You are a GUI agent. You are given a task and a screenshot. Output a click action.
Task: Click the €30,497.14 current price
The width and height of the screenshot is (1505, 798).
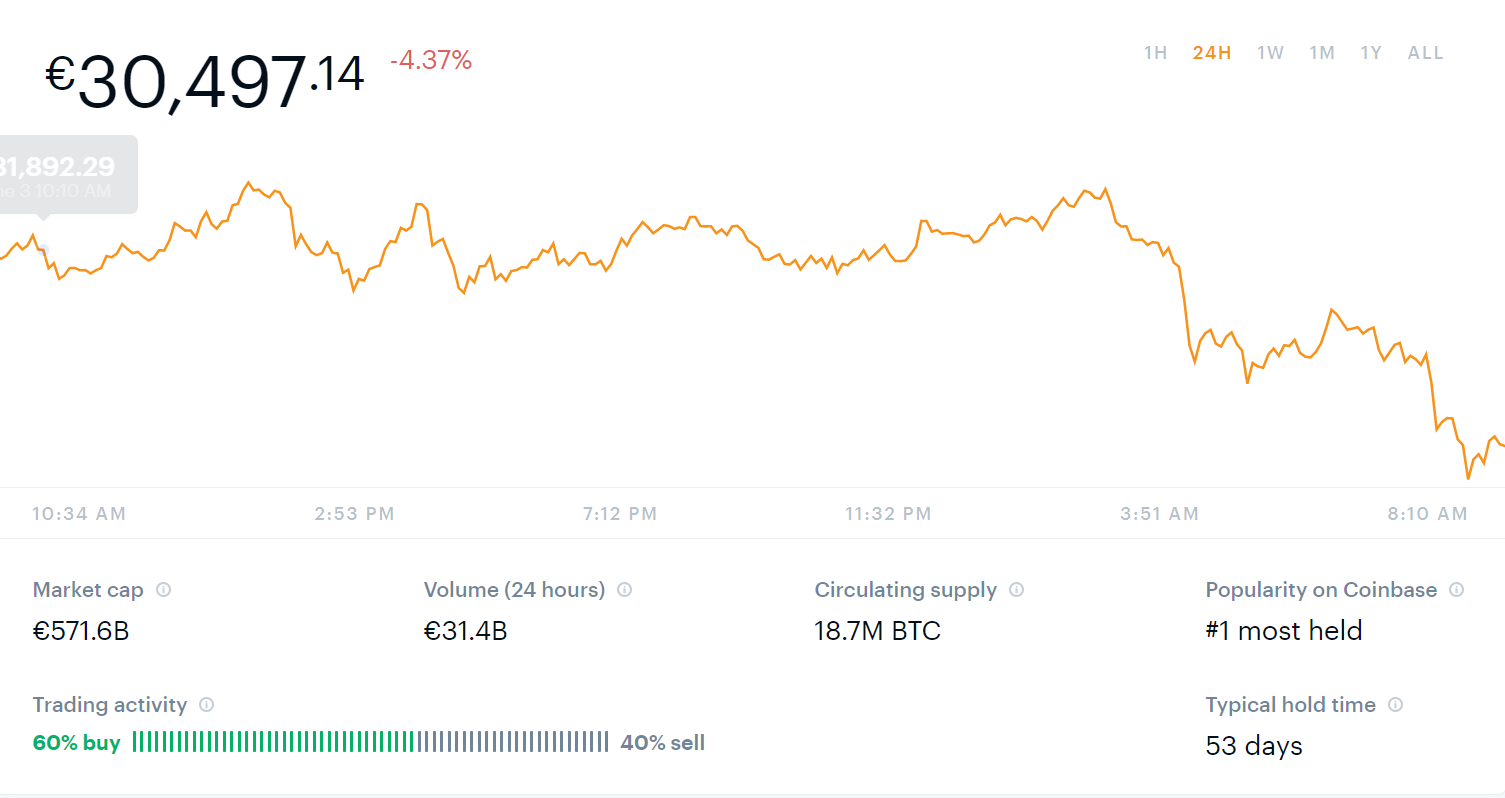pyautogui.click(x=205, y=80)
